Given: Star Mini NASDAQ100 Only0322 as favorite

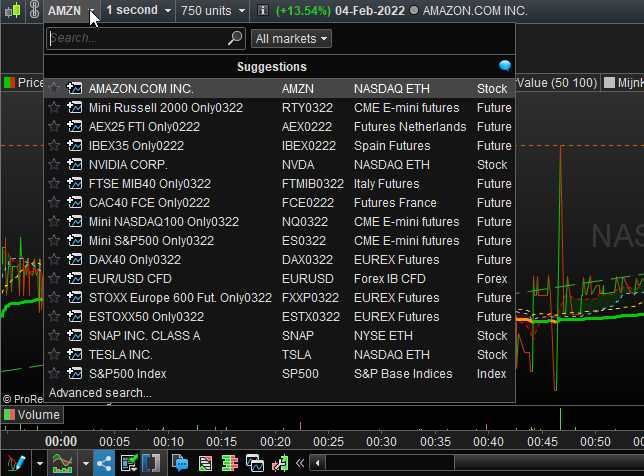Looking at the screenshot, I should coord(54,221).
